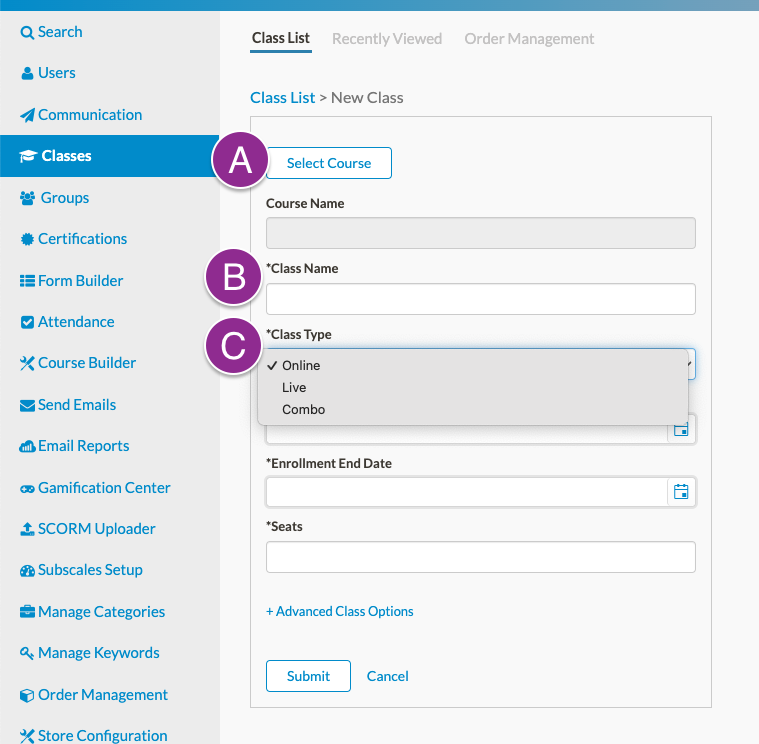The height and width of the screenshot is (744, 759).
Task: Open calendar picker partly hidden behind dropdown
Action: [681, 430]
